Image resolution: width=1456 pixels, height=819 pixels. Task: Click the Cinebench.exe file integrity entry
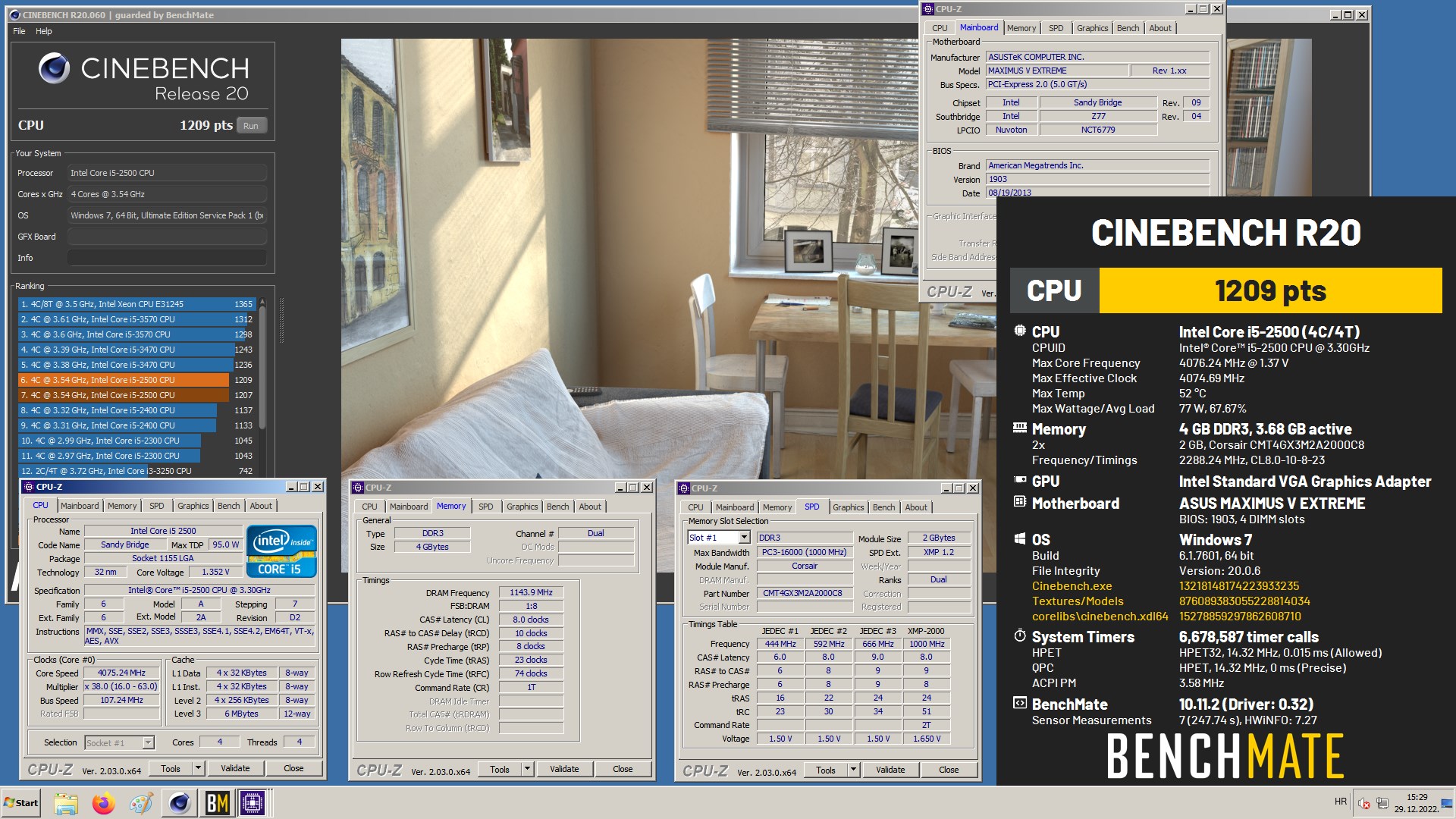click(x=1072, y=585)
